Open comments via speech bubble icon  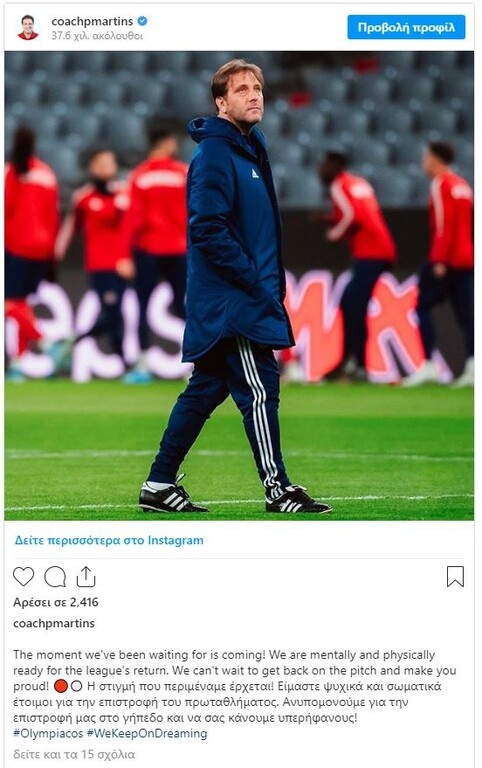point(55,576)
